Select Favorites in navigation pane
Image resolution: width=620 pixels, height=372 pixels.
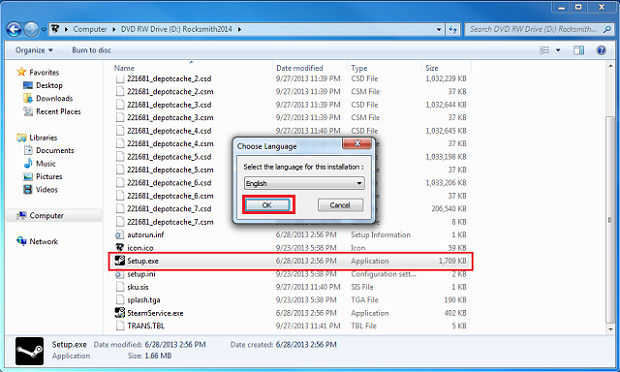point(44,72)
